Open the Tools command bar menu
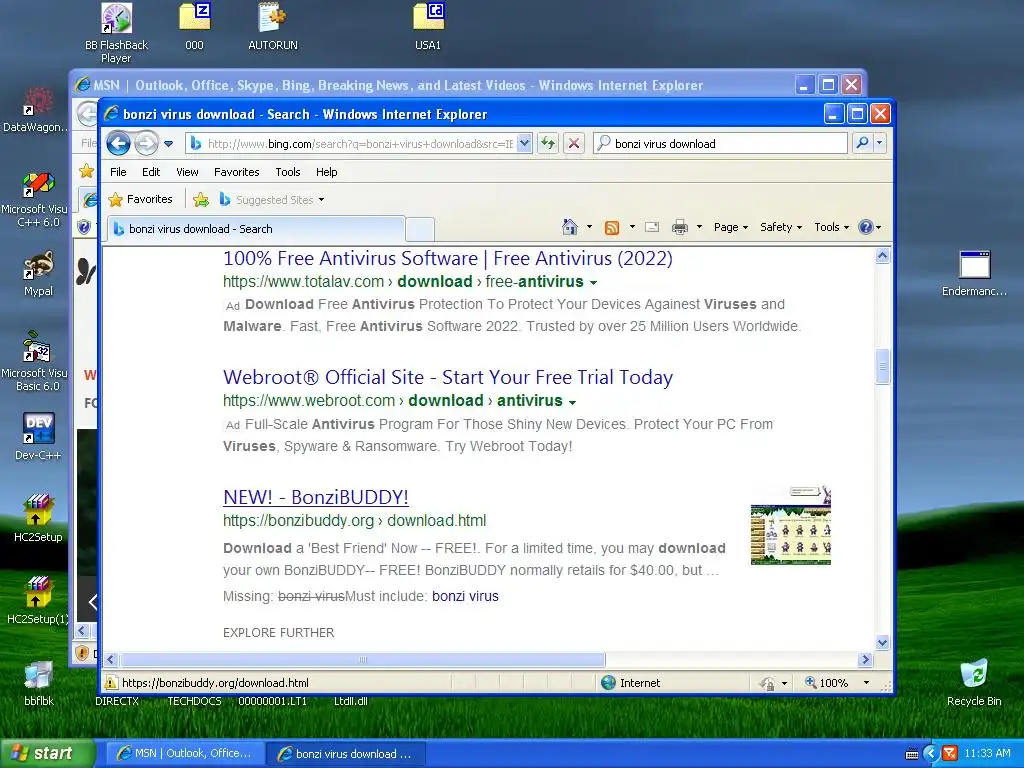 831,227
